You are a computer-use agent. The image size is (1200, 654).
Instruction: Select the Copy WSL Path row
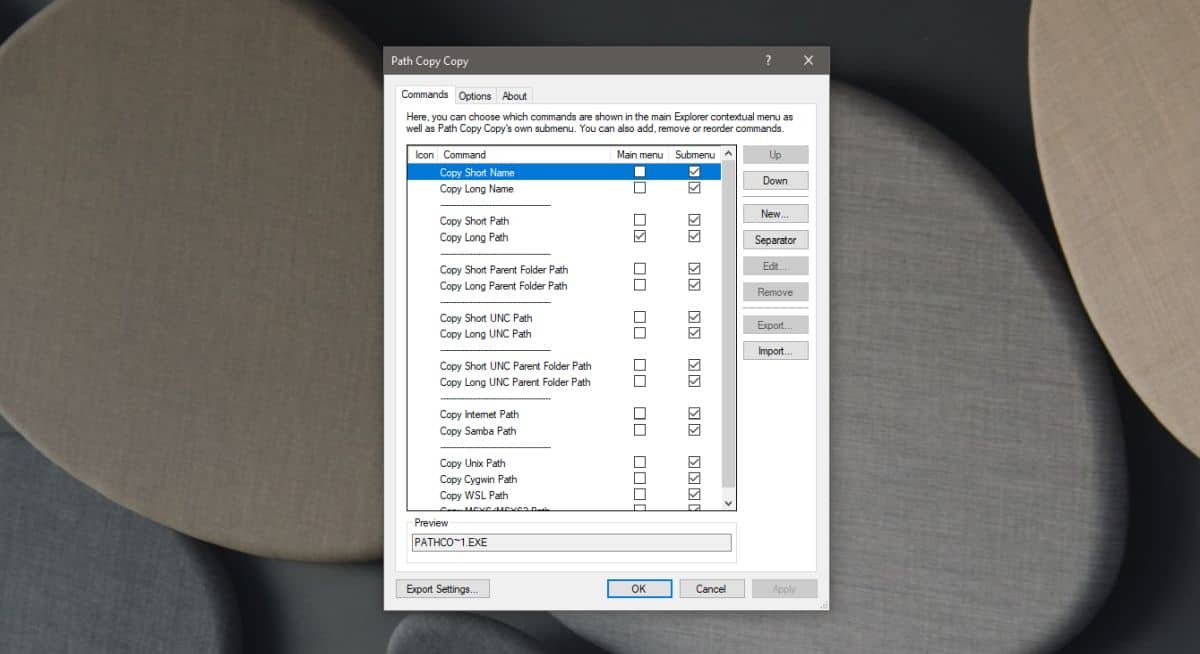(x=563, y=495)
